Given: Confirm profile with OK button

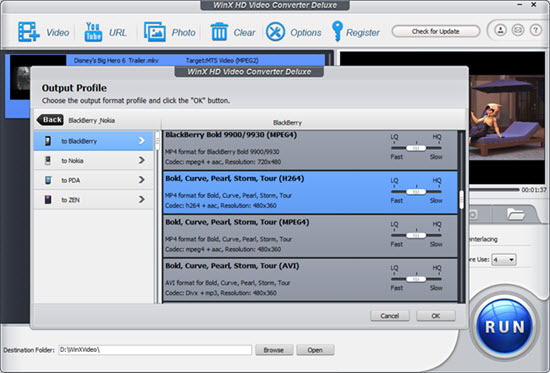Looking at the screenshot, I should 436,316.
